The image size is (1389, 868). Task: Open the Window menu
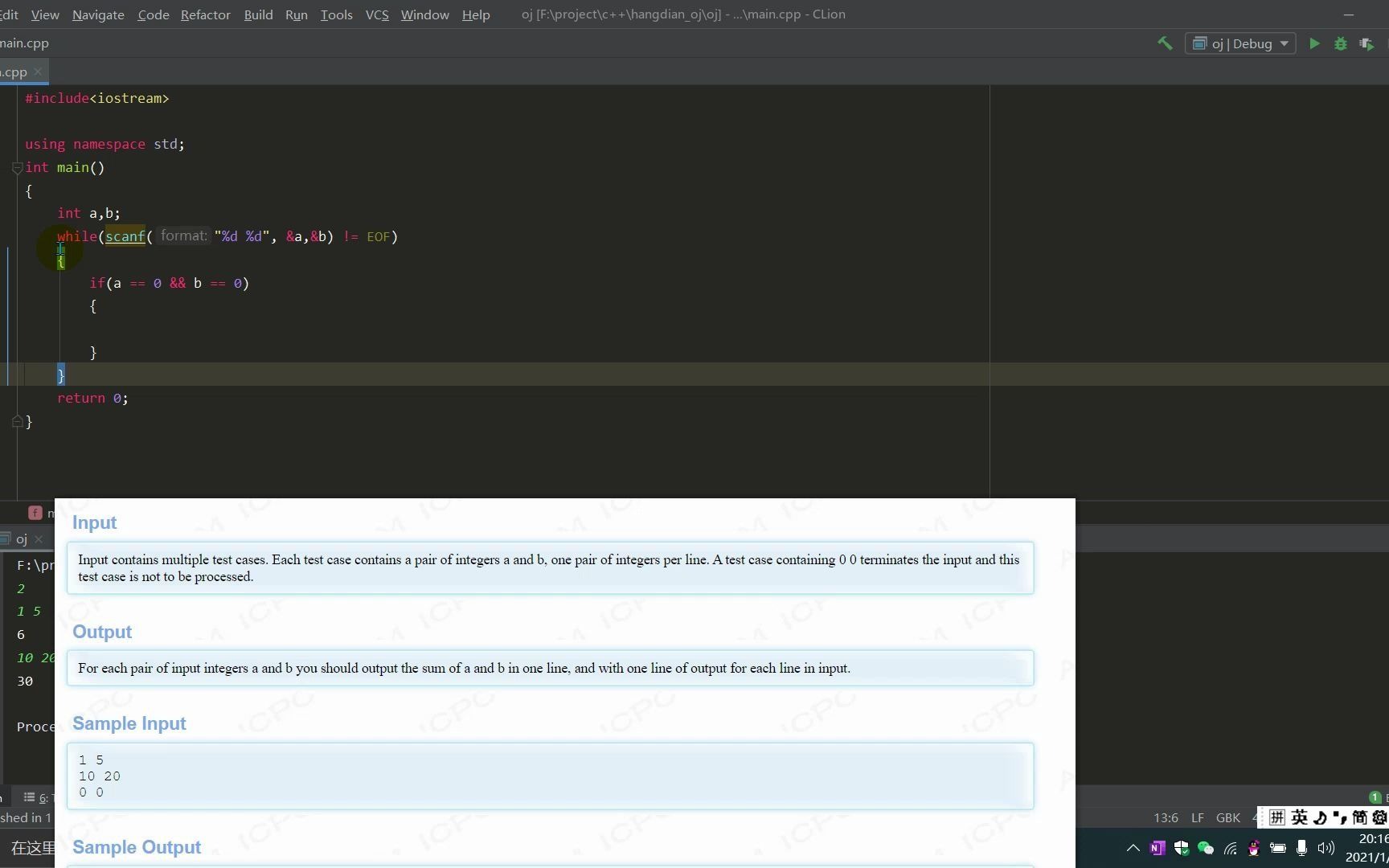424,14
